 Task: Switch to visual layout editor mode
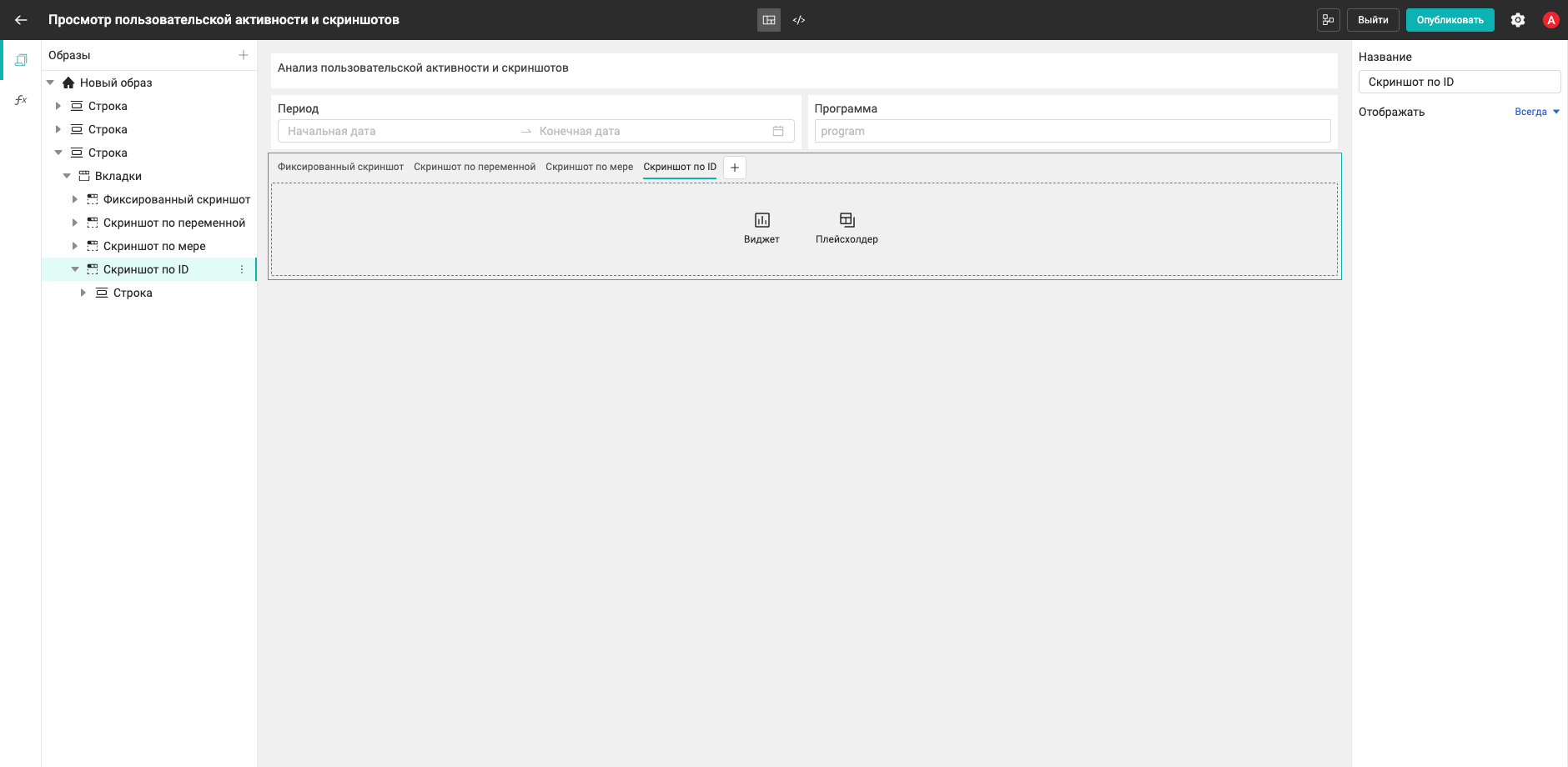tap(769, 20)
